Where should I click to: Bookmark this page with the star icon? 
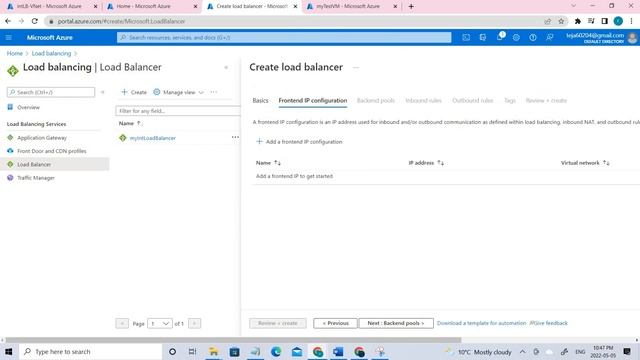pos(561,21)
